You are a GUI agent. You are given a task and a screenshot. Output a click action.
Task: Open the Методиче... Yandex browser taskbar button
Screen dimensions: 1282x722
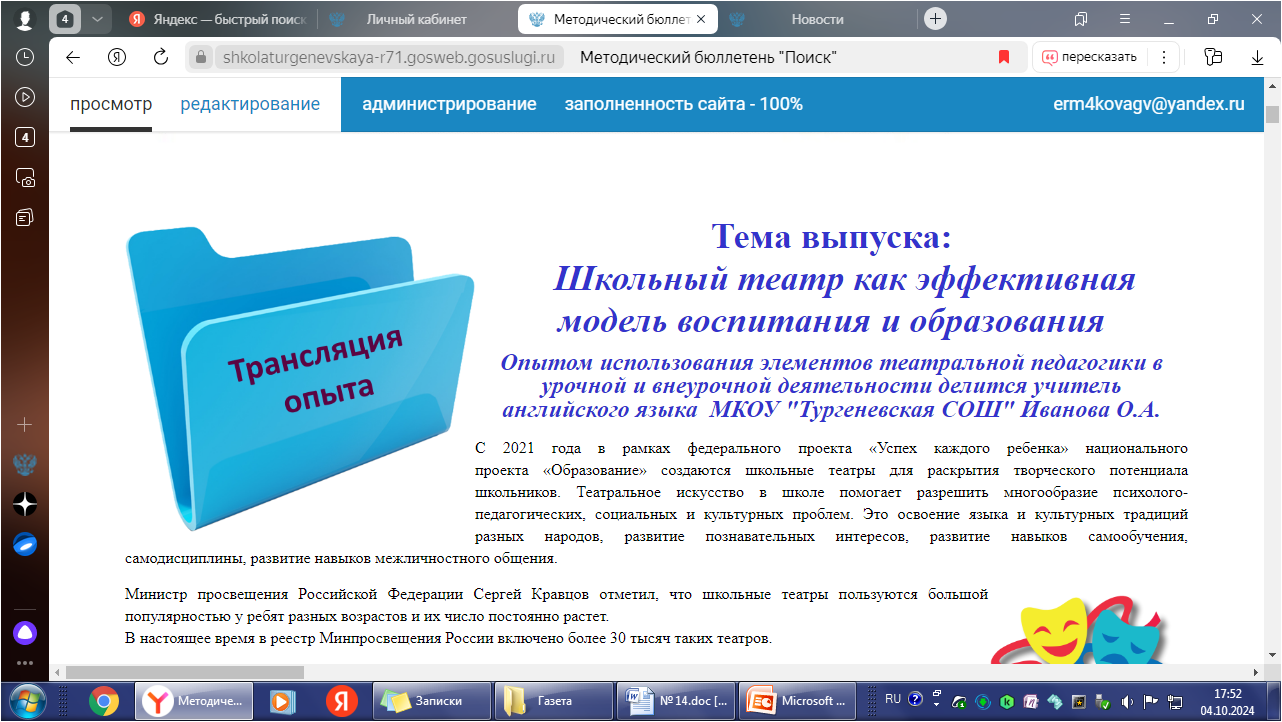[195, 701]
